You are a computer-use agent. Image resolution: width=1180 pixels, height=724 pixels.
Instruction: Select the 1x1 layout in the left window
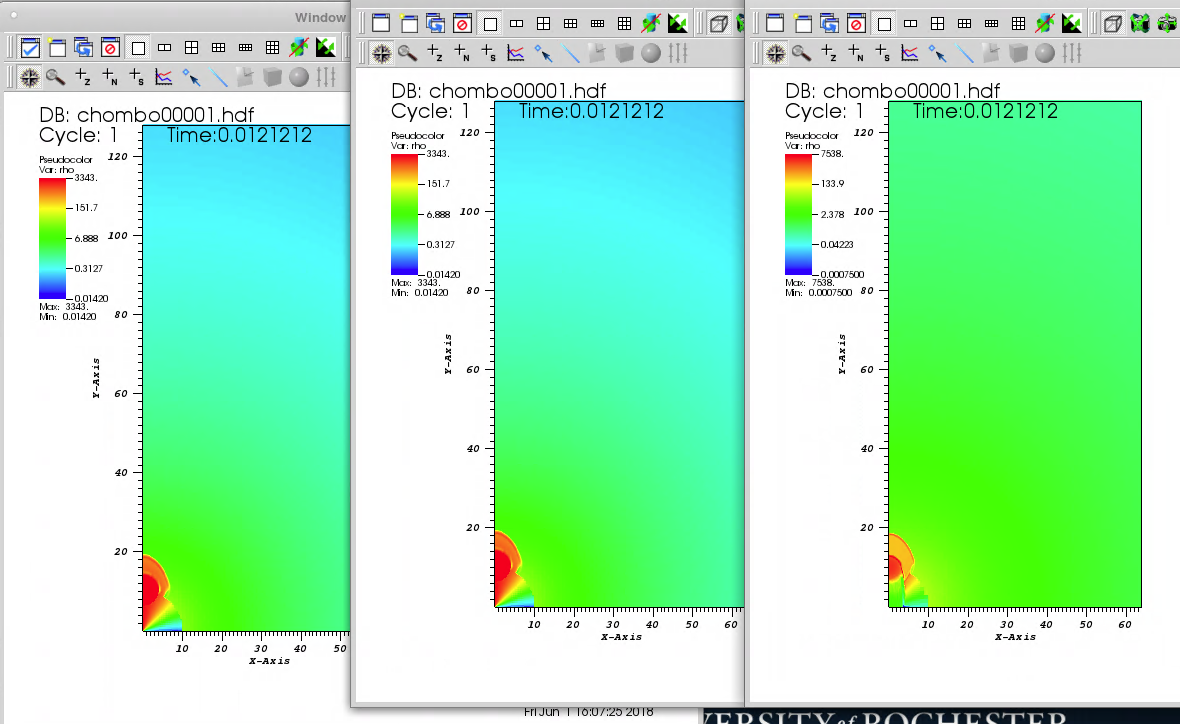[138, 48]
